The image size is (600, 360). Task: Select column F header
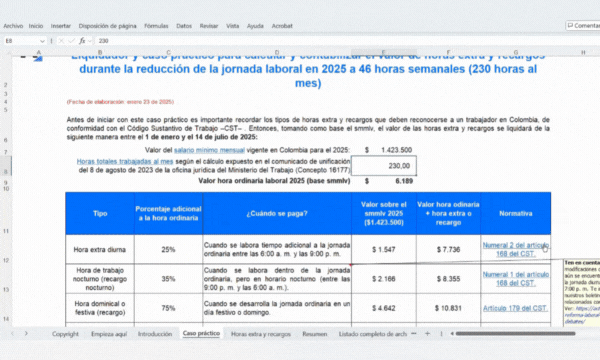(x=448, y=52)
